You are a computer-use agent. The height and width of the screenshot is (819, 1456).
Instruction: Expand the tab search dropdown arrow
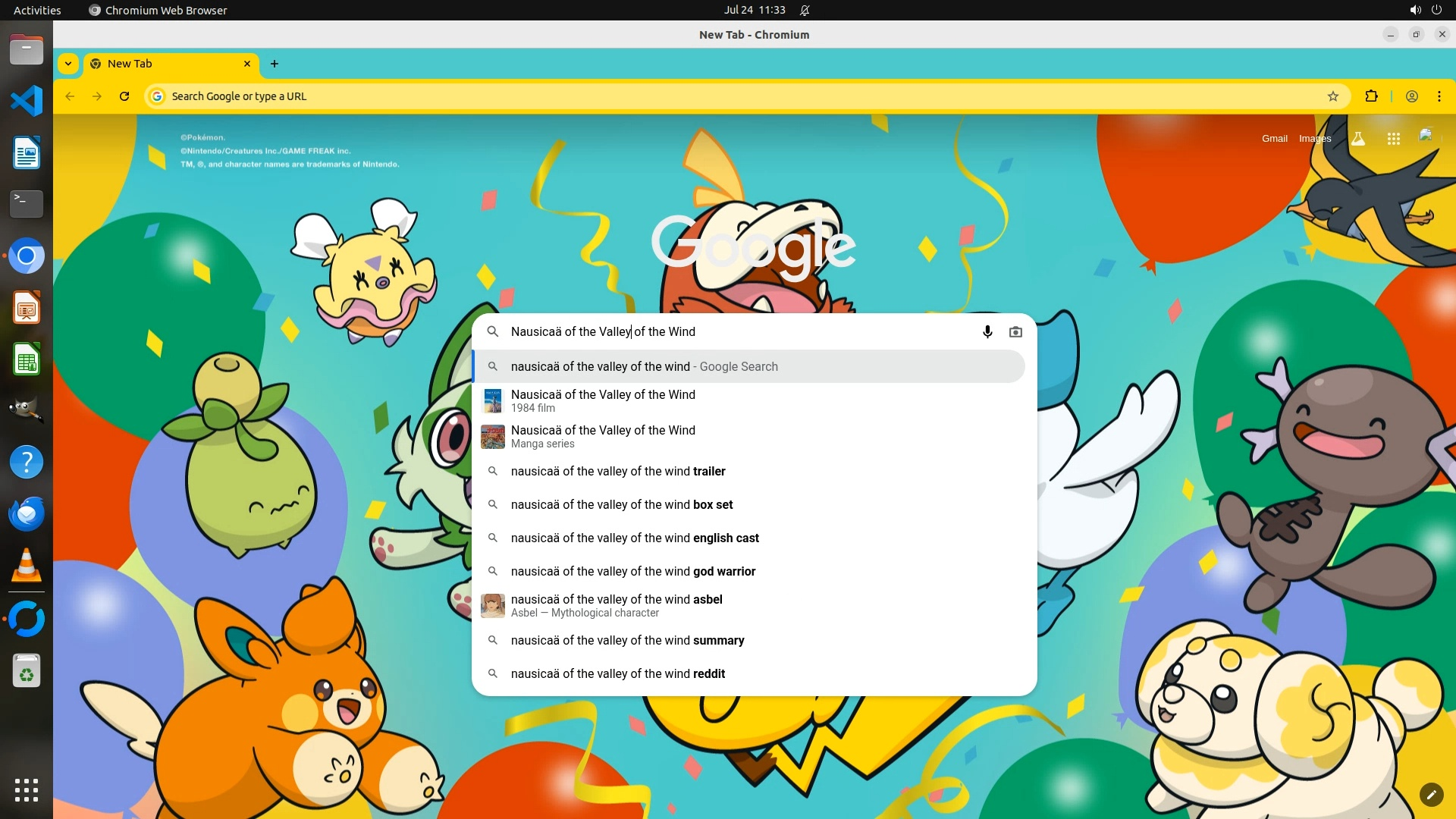pyautogui.click(x=68, y=64)
